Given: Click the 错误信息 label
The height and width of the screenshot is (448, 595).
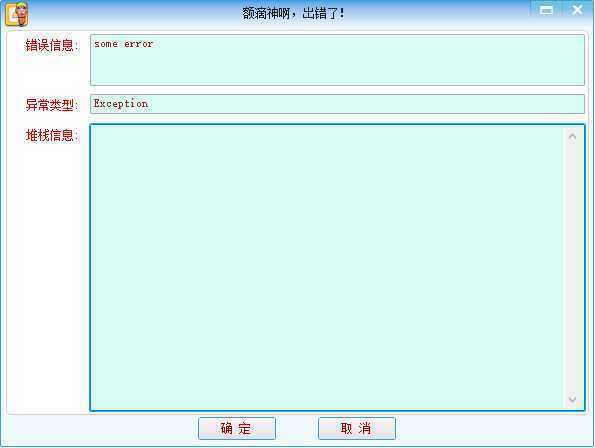Looking at the screenshot, I should 51,45.
